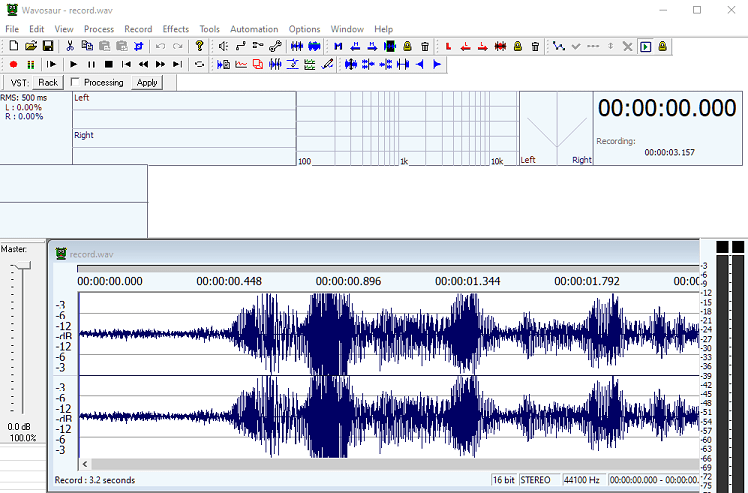The width and height of the screenshot is (748, 493).
Task: Click the pencil draw tool icon
Action: coord(327,64)
